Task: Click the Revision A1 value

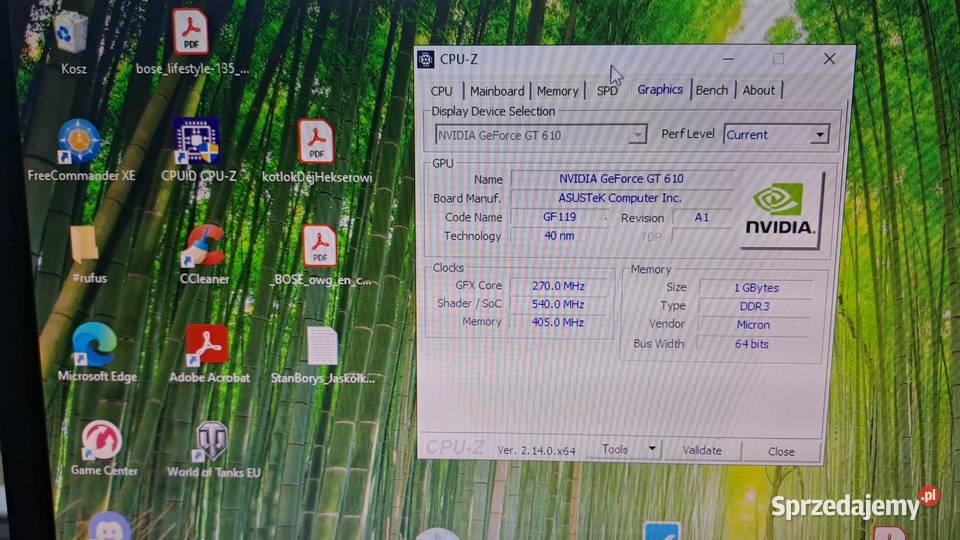Action: pyautogui.click(x=702, y=217)
